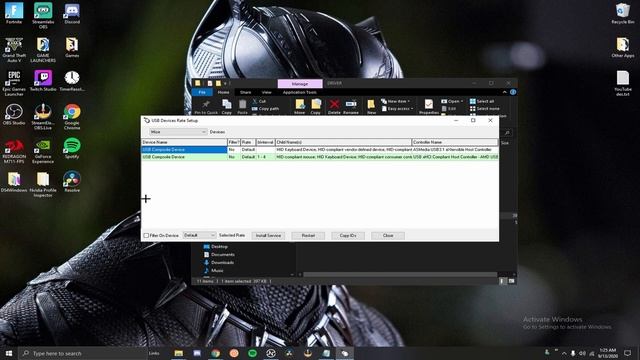This screenshot has height=360, width=640.
Task: Click Cut in the Explorer ribbon
Action: point(259,101)
